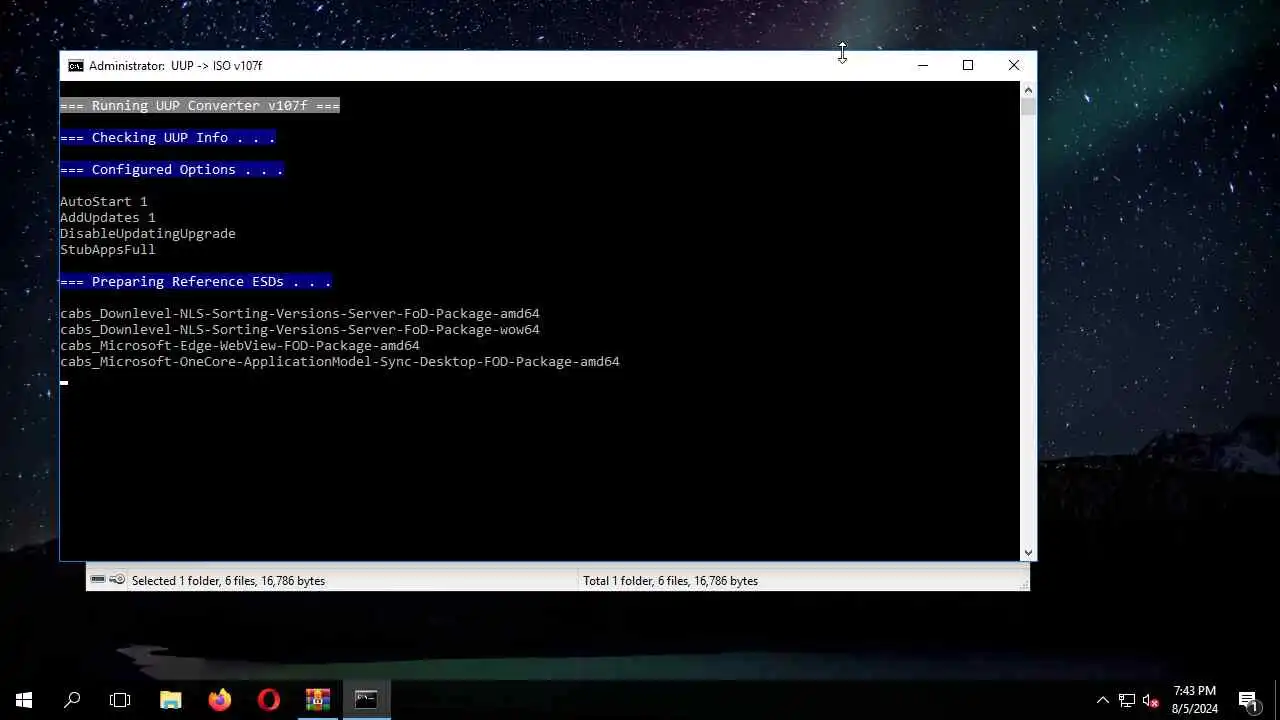
Task: Click the "Administrator: UUP -> ISO v107f" title text
Action: click(x=175, y=66)
